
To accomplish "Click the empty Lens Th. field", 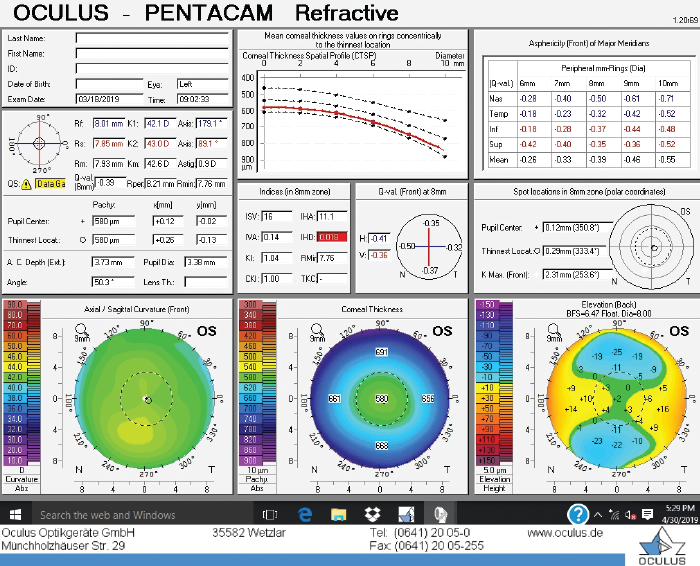I will point(206,282).
